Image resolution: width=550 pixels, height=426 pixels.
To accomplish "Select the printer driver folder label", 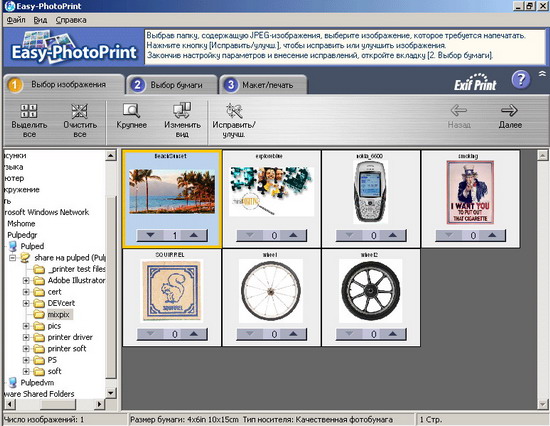I will click(70, 337).
